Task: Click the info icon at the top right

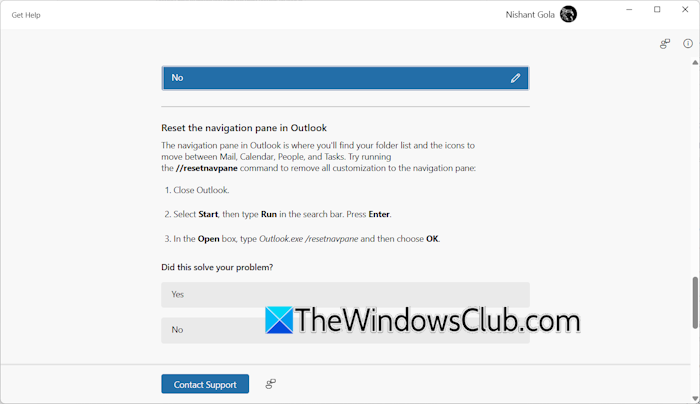Action: (x=688, y=43)
